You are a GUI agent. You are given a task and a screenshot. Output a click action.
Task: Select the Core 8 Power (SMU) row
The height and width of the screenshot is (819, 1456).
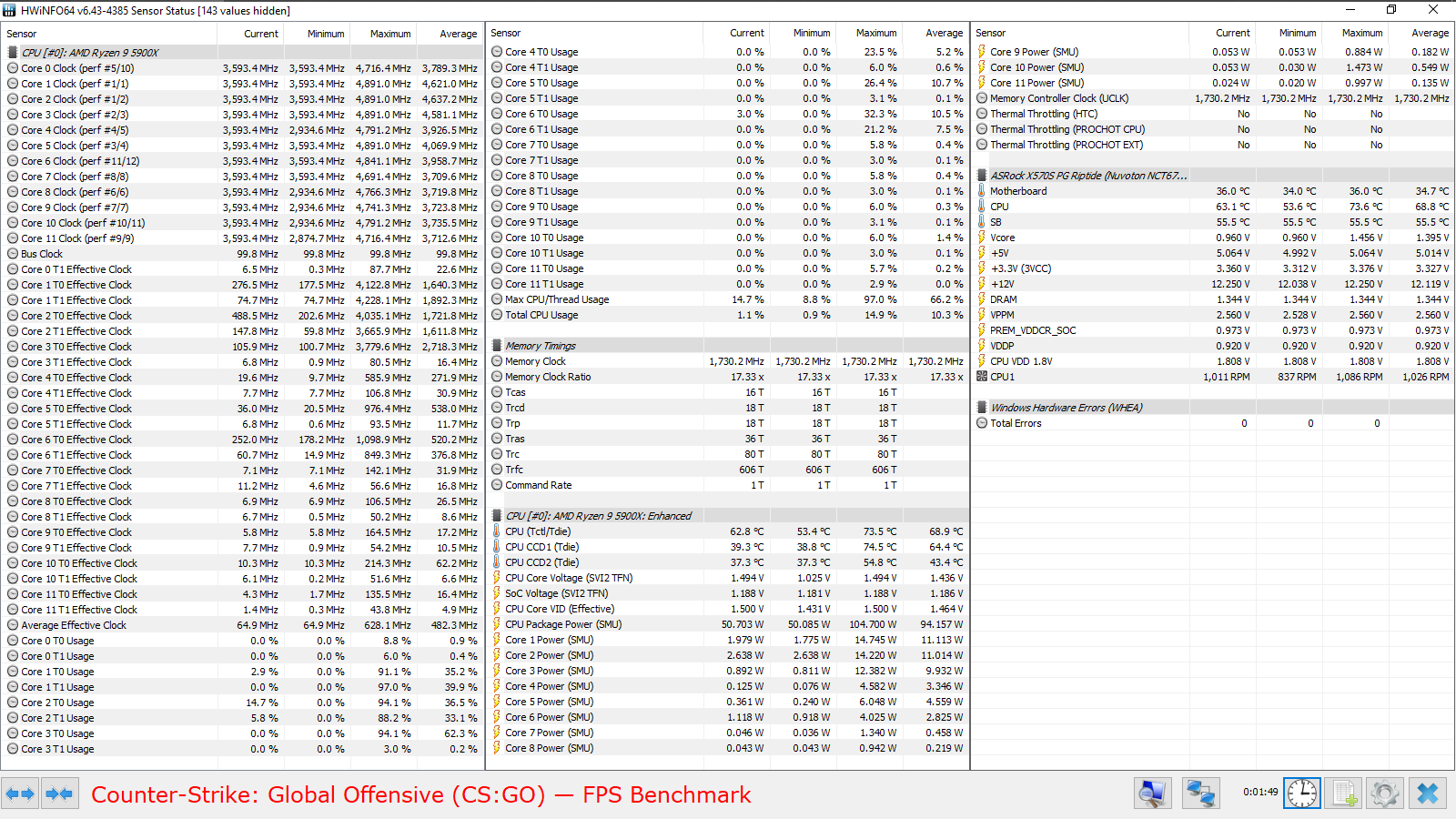point(727,748)
